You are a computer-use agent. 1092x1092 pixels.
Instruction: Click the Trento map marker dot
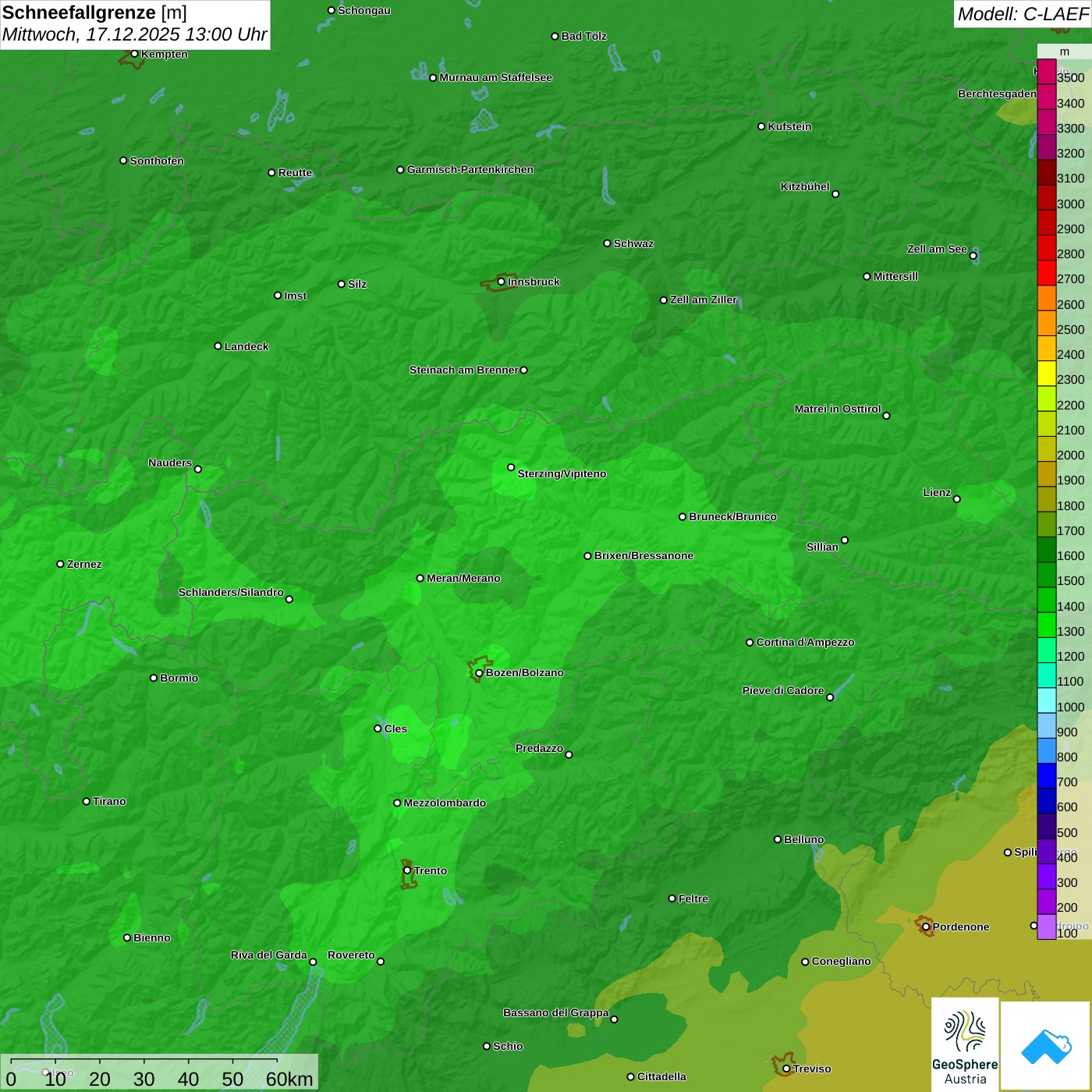407,870
